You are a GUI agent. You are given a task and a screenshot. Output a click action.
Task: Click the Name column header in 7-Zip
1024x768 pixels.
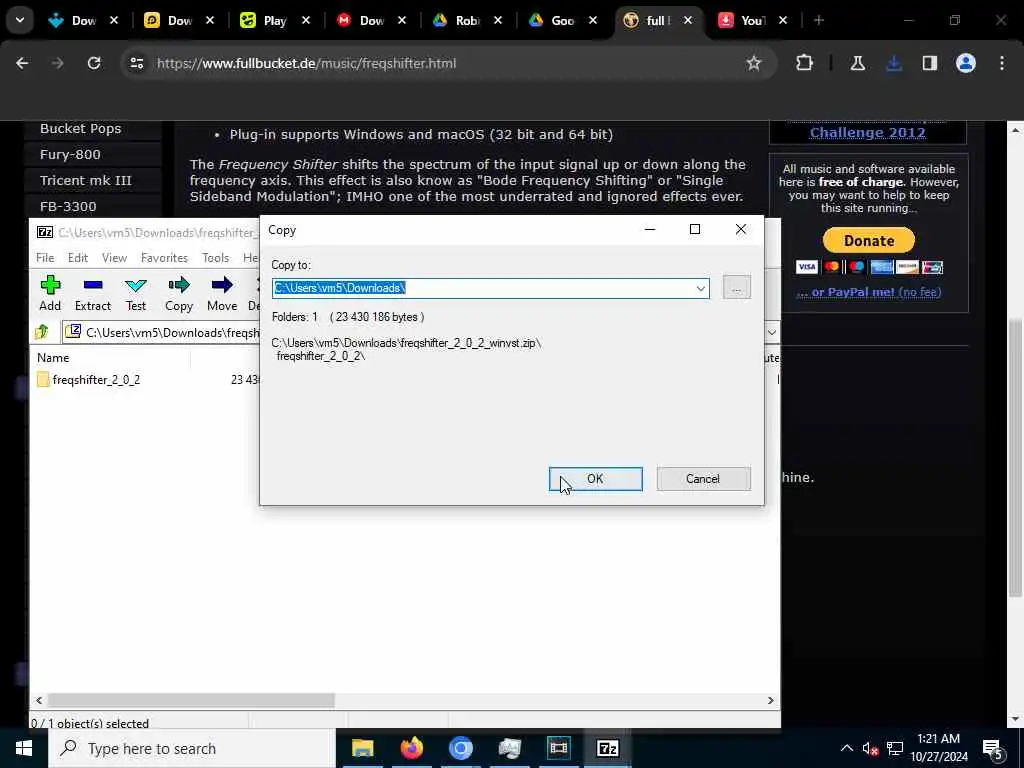pyautogui.click(x=53, y=358)
